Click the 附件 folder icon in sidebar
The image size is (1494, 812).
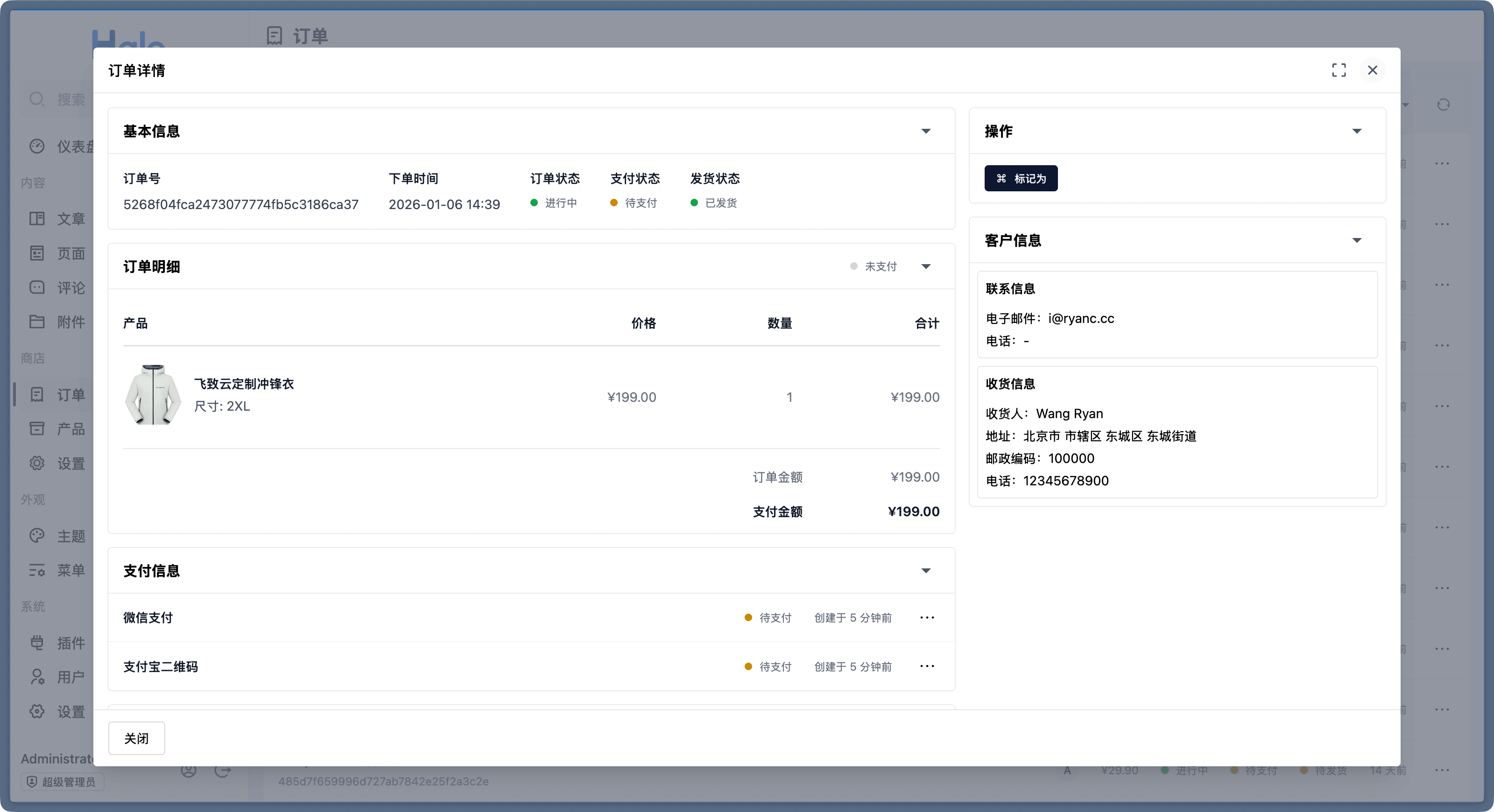click(37, 322)
